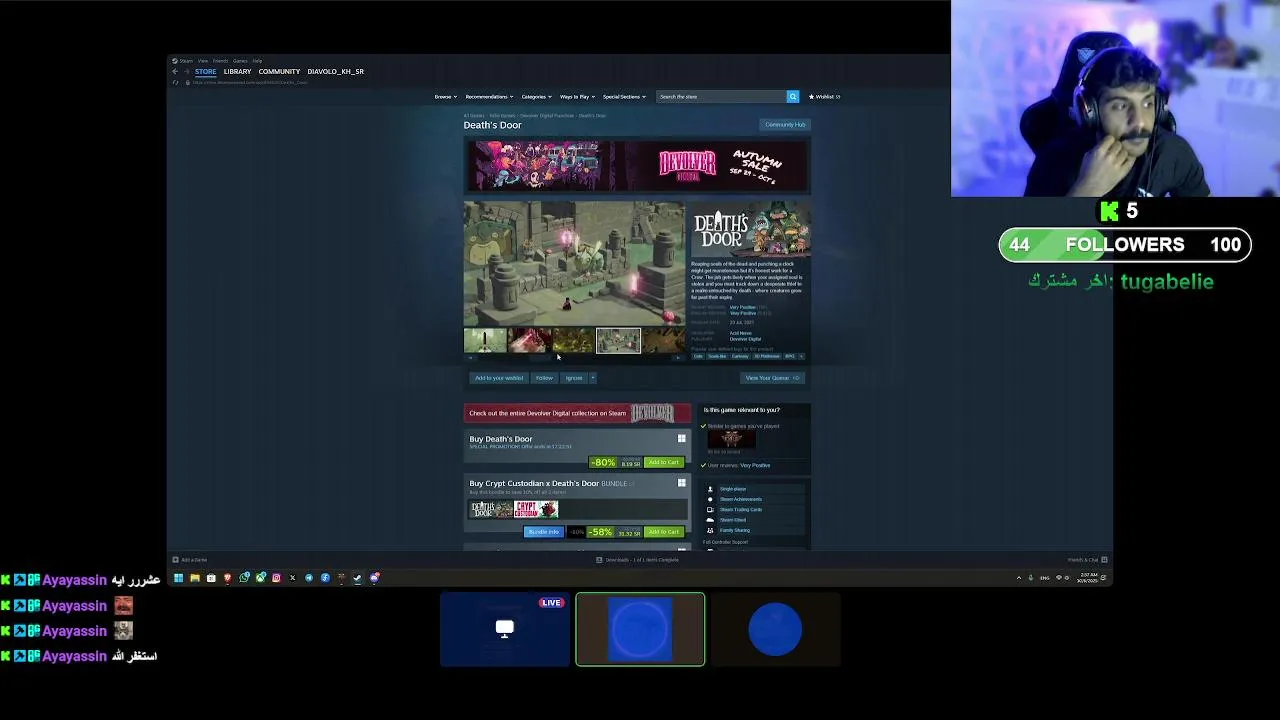
Task: Click the main gameplay video preview
Action: pyautogui.click(x=574, y=263)
